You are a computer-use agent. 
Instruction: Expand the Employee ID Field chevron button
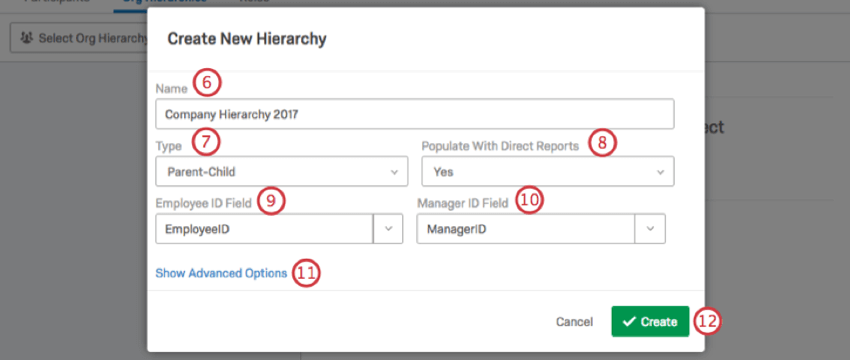pyautogui.click(x=388, y=229)
